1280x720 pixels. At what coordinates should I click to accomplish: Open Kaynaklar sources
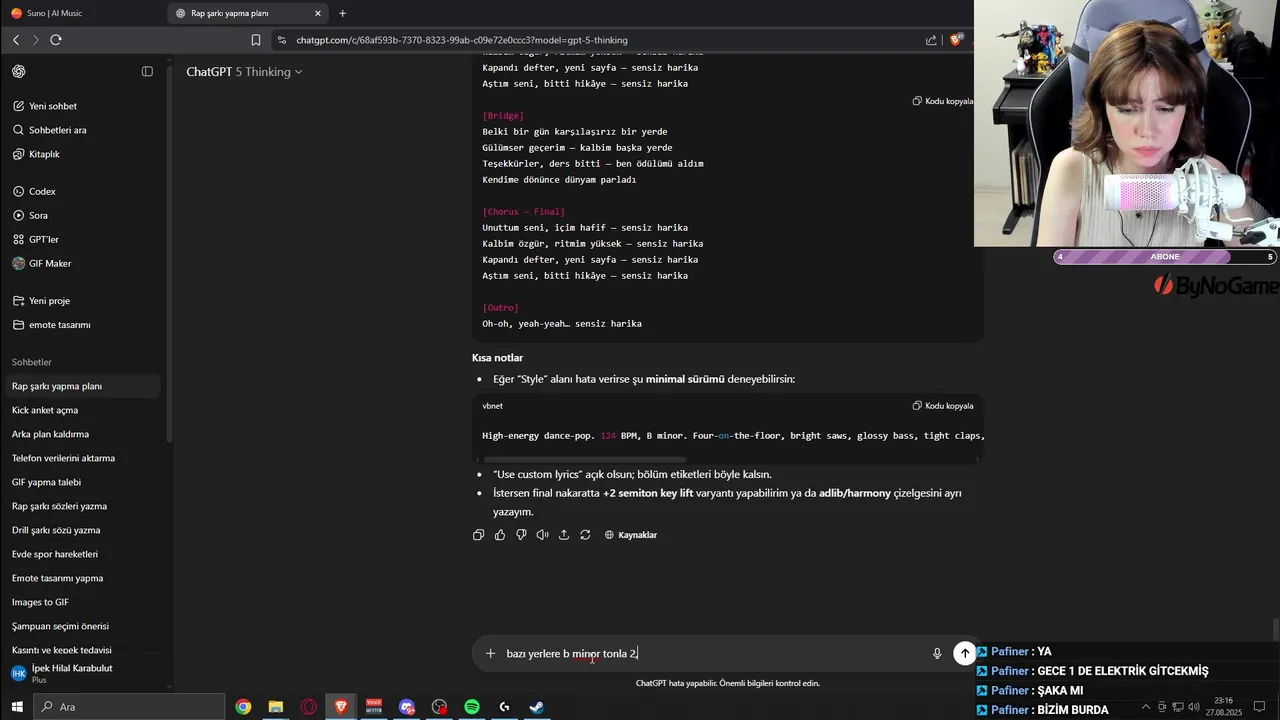click(x=631, y=535)
